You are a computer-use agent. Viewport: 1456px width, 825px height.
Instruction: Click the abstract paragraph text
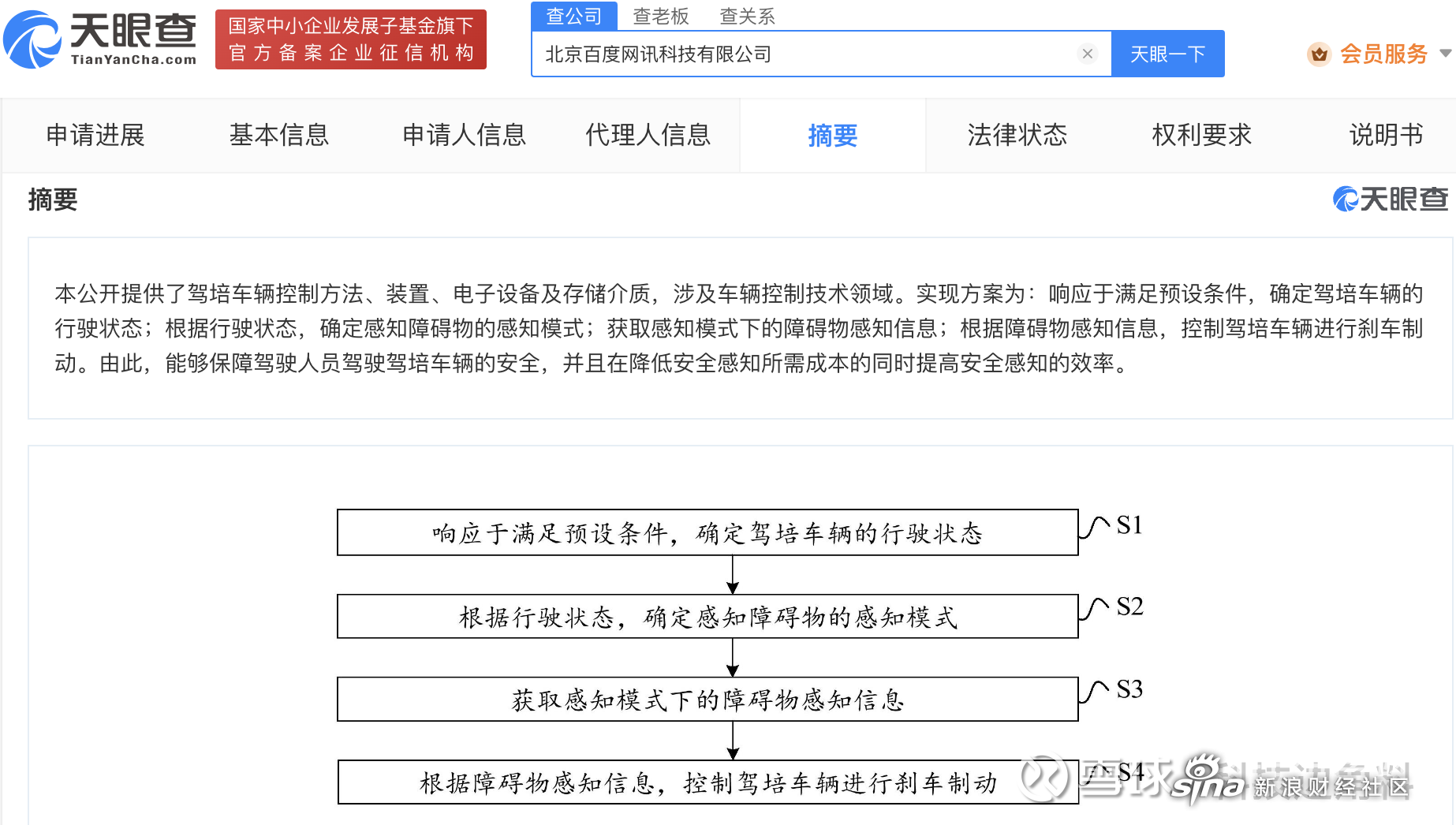tap(739, 328)
